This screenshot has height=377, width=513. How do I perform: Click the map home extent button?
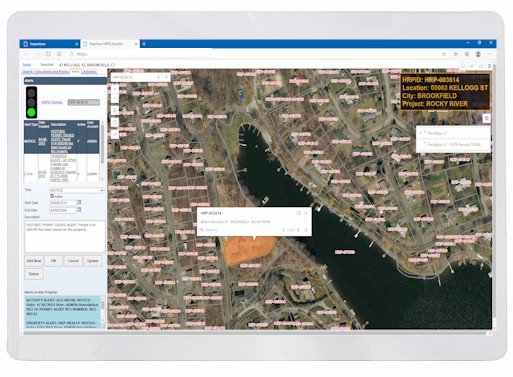point(115,110)
